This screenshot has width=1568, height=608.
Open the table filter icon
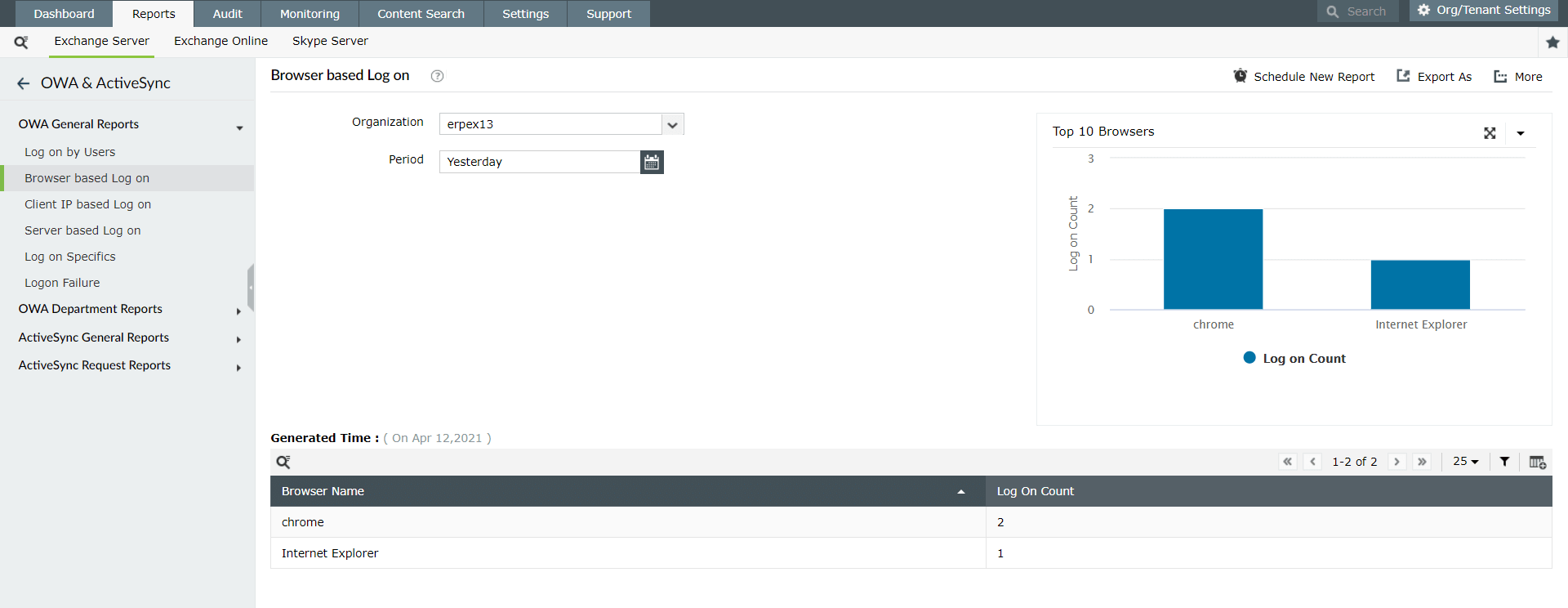point(1504,462)
